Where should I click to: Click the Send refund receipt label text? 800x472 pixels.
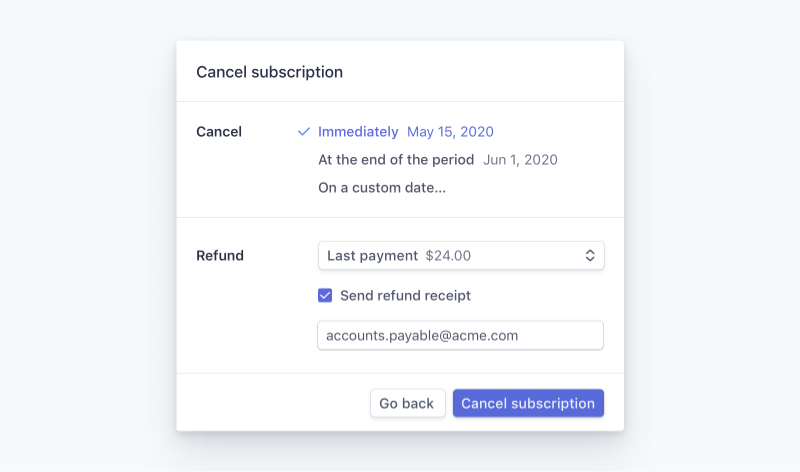click(405, 296)
